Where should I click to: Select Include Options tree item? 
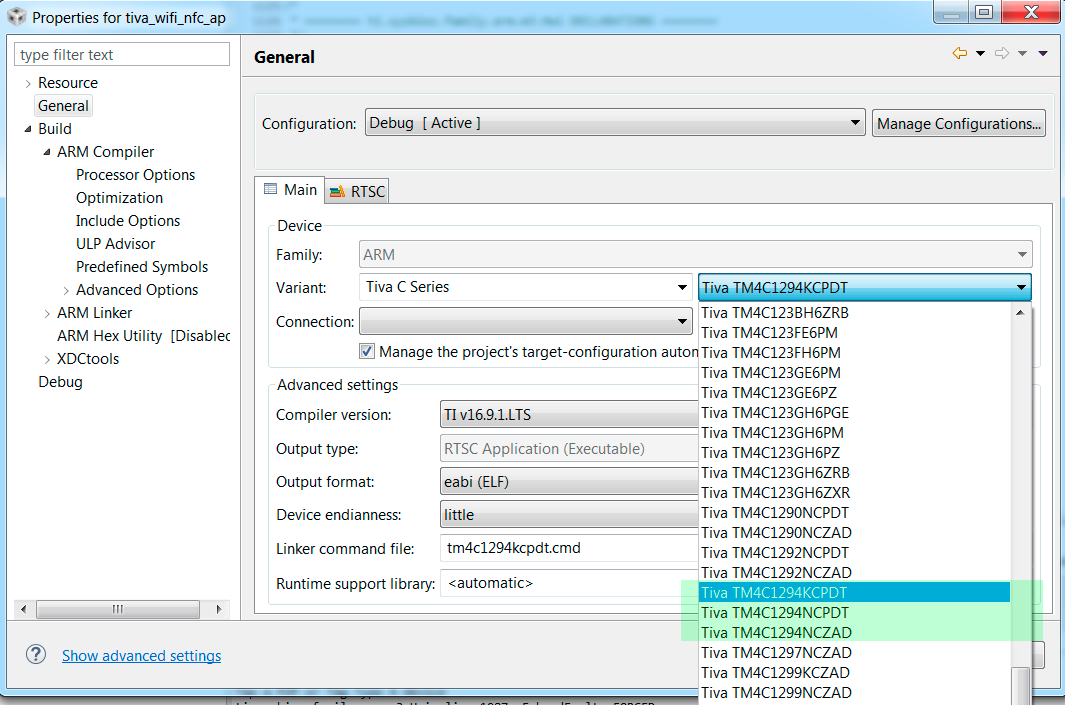128,221
